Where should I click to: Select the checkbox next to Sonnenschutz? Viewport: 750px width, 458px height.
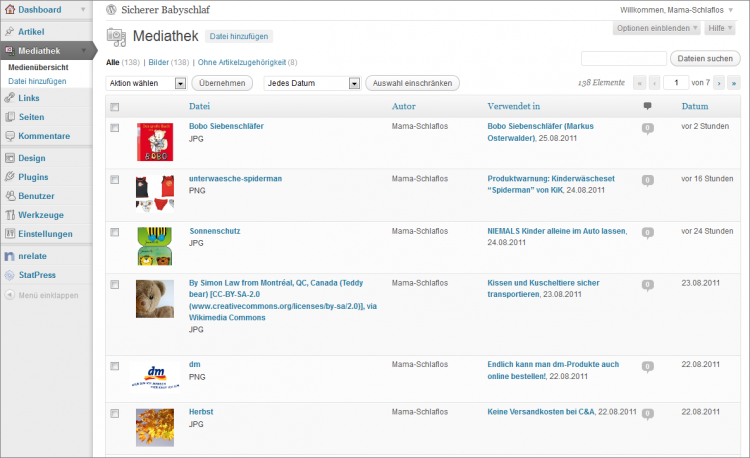(114, 232)
